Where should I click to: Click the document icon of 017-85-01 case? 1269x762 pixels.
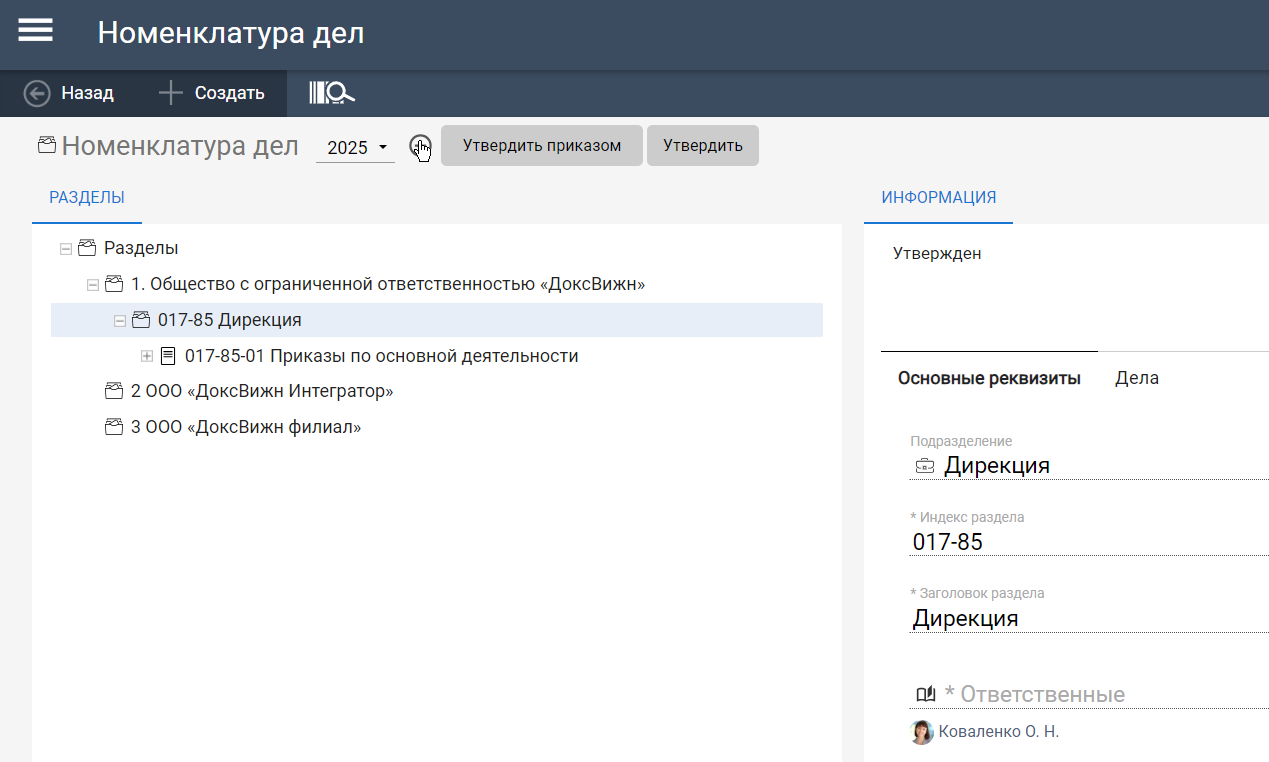pos(168,356)
